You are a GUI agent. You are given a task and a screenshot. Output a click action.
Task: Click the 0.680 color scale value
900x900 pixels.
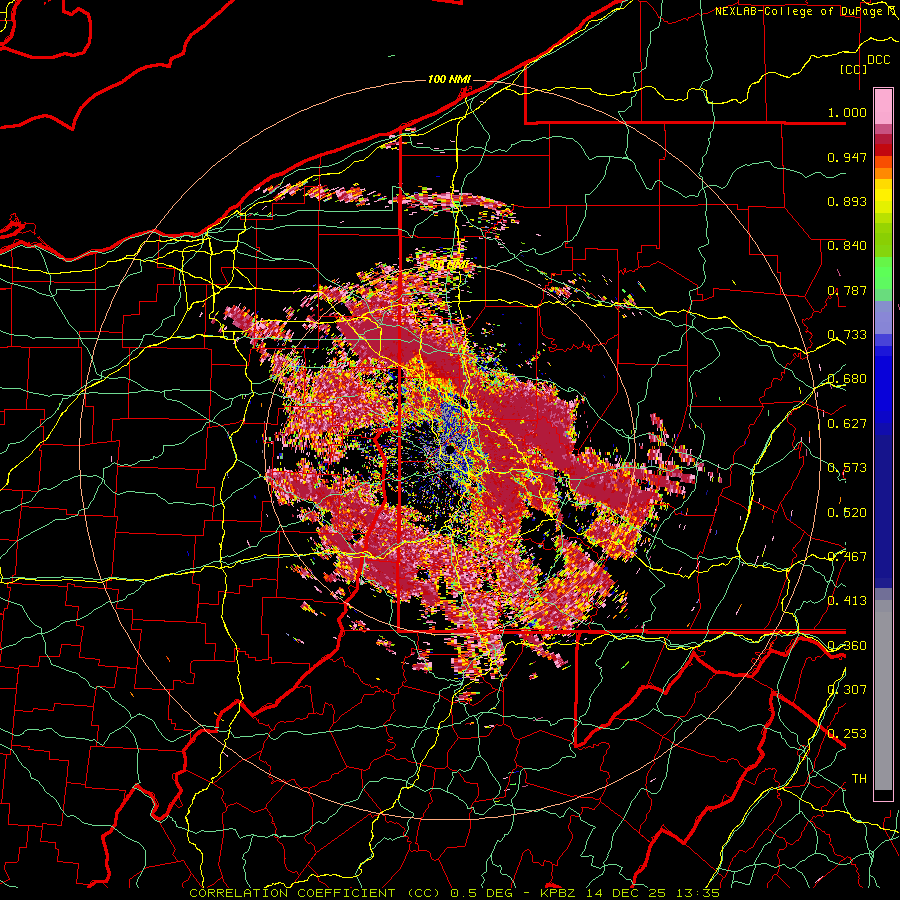pyautogui.click(x=847, y=379)
